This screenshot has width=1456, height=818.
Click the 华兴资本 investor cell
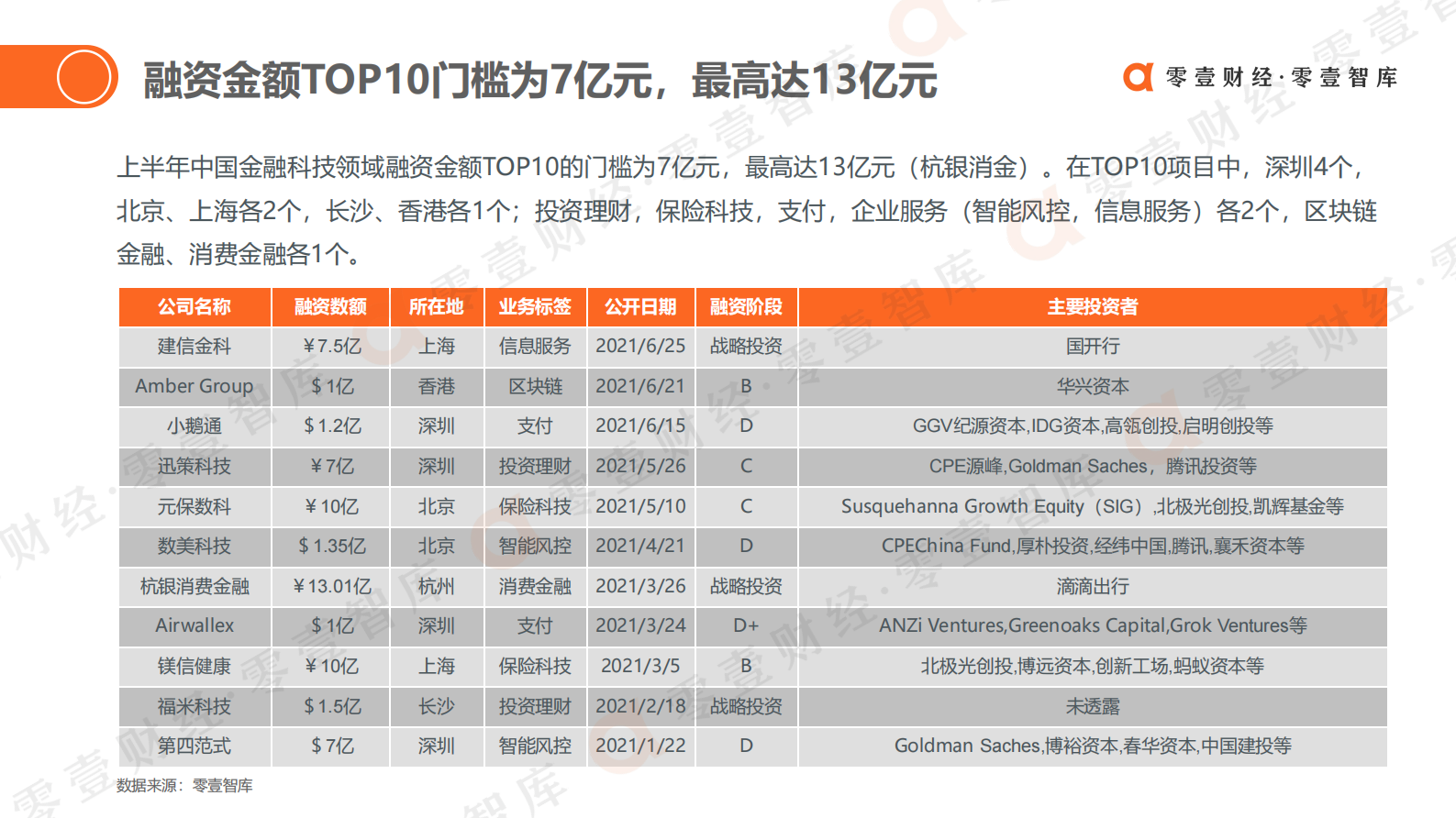(x=1093, y=386)
